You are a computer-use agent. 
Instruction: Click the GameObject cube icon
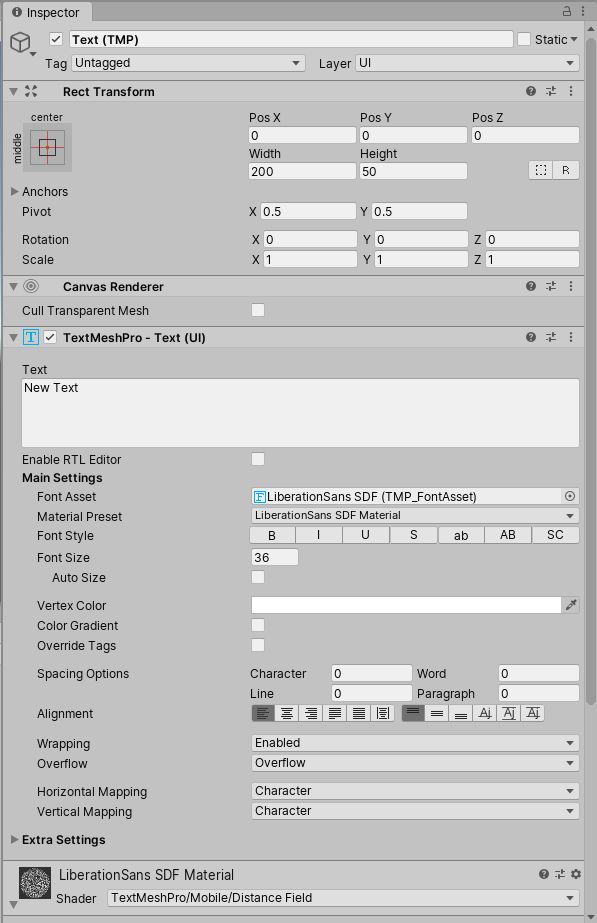click(21, 42)
